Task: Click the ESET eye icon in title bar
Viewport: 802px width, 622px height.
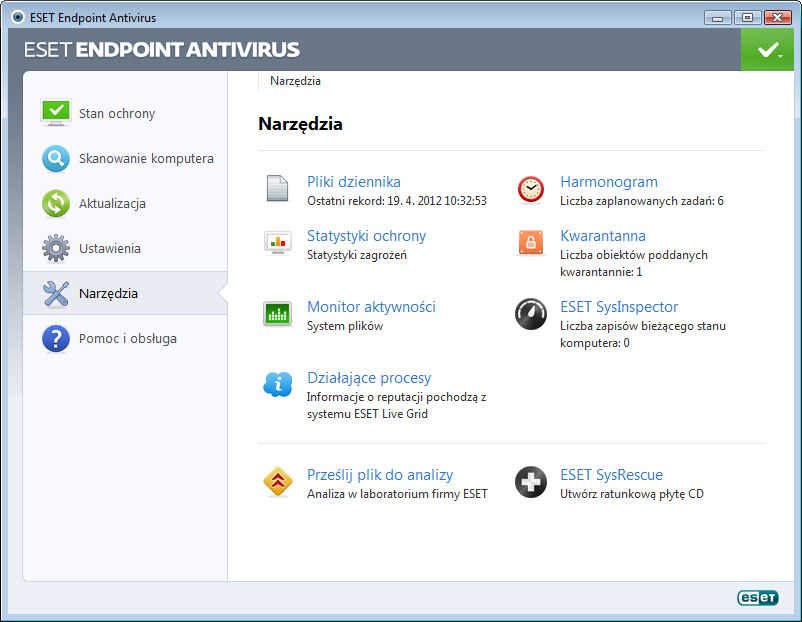Action: tap(18, 17)
